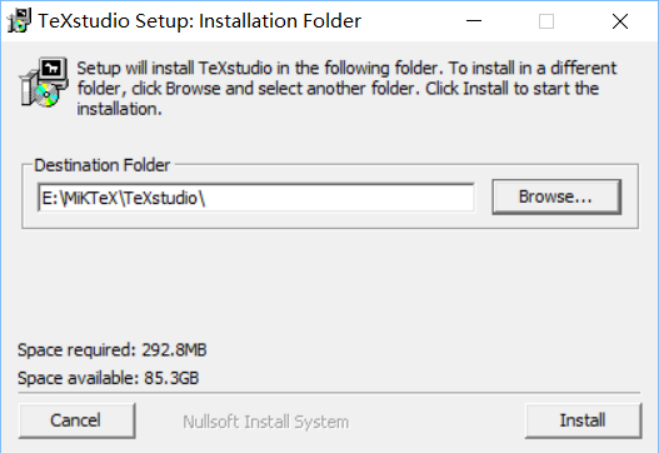Focus the Destination Folder path field
Image resolution: width=659 pixels, height=453 pixels.
[256, 198]
